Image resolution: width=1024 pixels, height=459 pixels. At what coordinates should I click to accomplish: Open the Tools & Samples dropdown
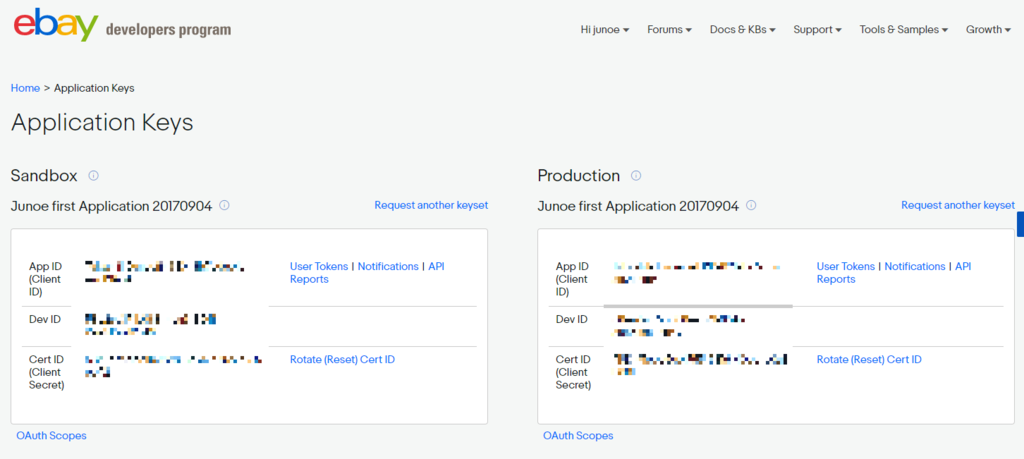[904, 29]
